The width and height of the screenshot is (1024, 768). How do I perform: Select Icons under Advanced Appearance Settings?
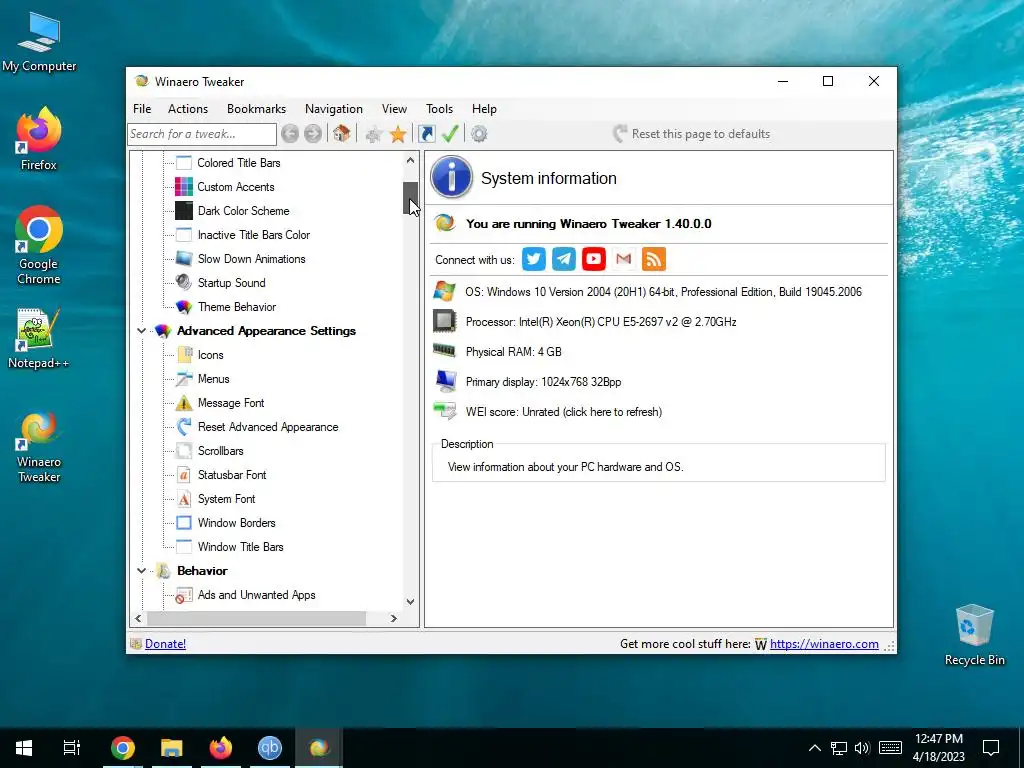[211, 355]
